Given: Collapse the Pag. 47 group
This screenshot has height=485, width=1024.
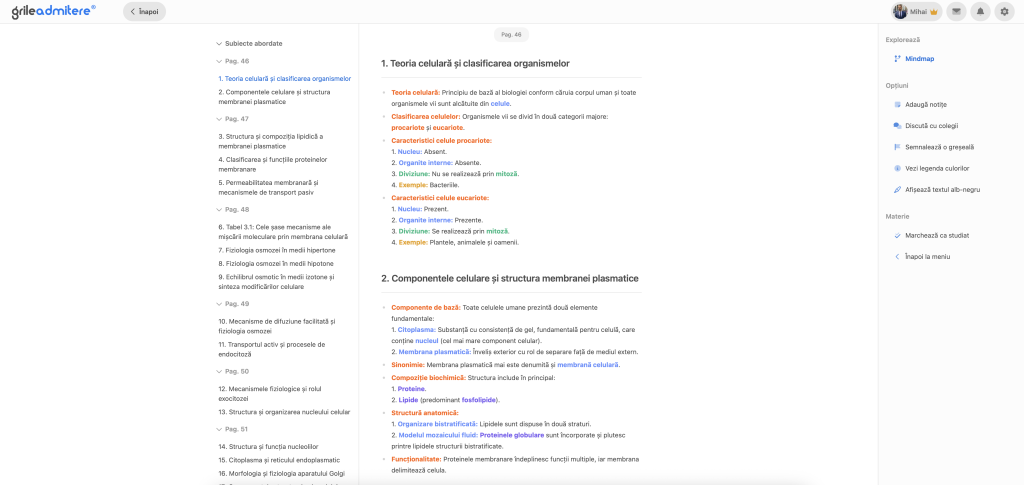Looking at the screenshot, I should pyautogui.click(x=219, y=119).
